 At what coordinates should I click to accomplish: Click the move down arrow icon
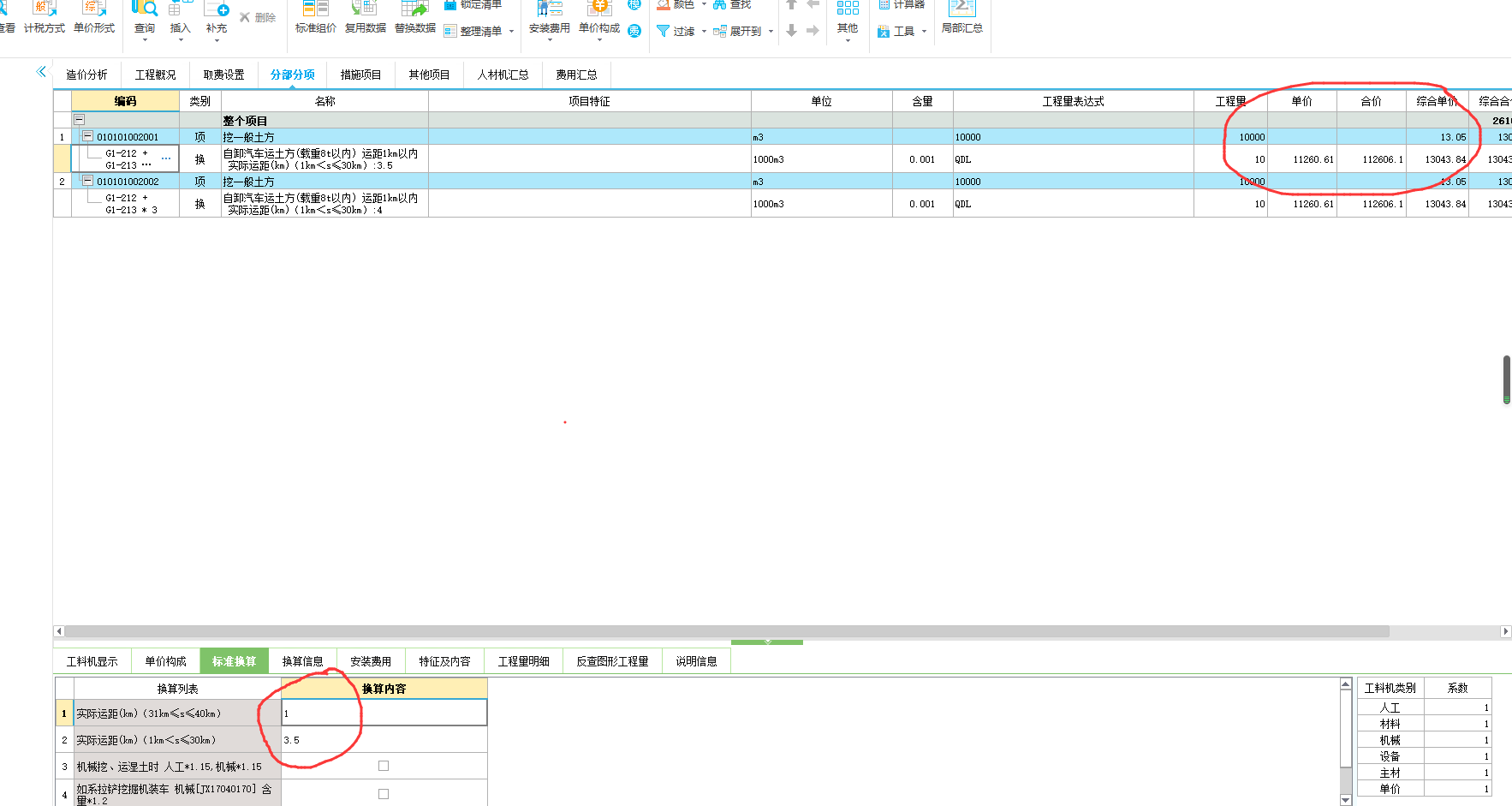point(792,31)
